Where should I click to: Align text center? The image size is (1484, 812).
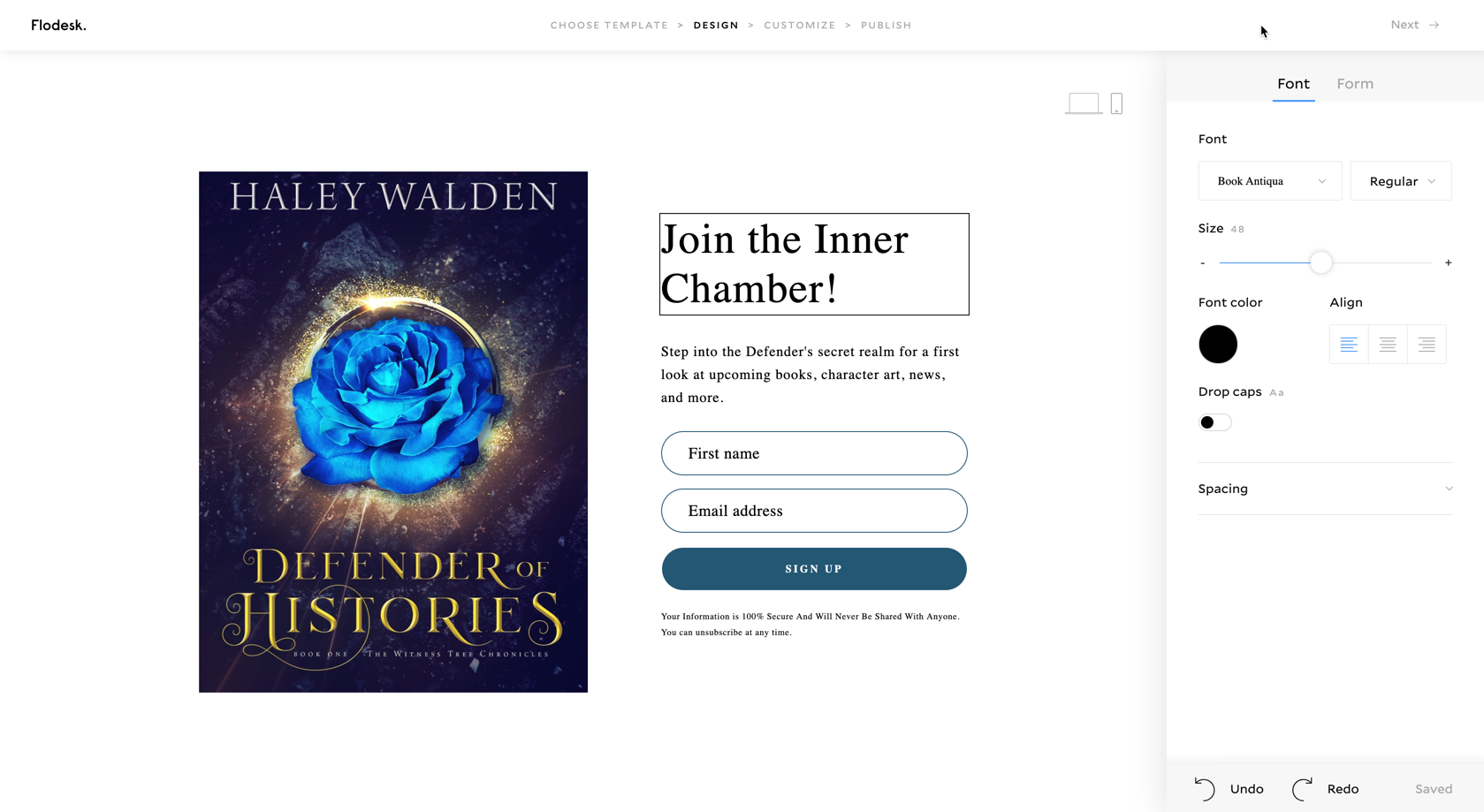coord(1388,345)
